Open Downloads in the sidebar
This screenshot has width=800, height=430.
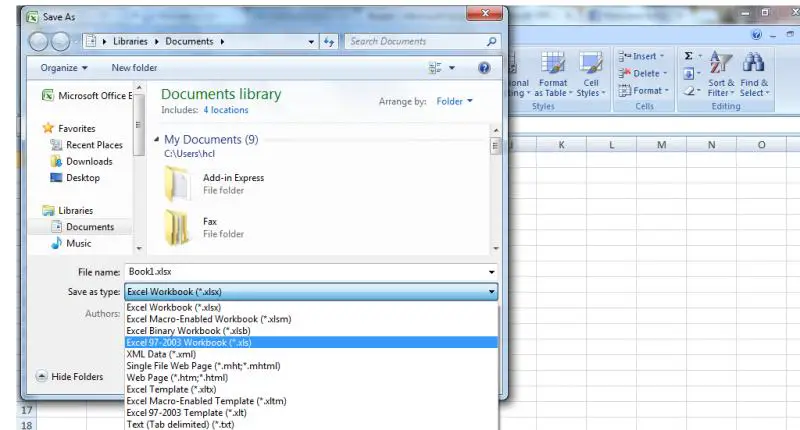coord(81,161)
